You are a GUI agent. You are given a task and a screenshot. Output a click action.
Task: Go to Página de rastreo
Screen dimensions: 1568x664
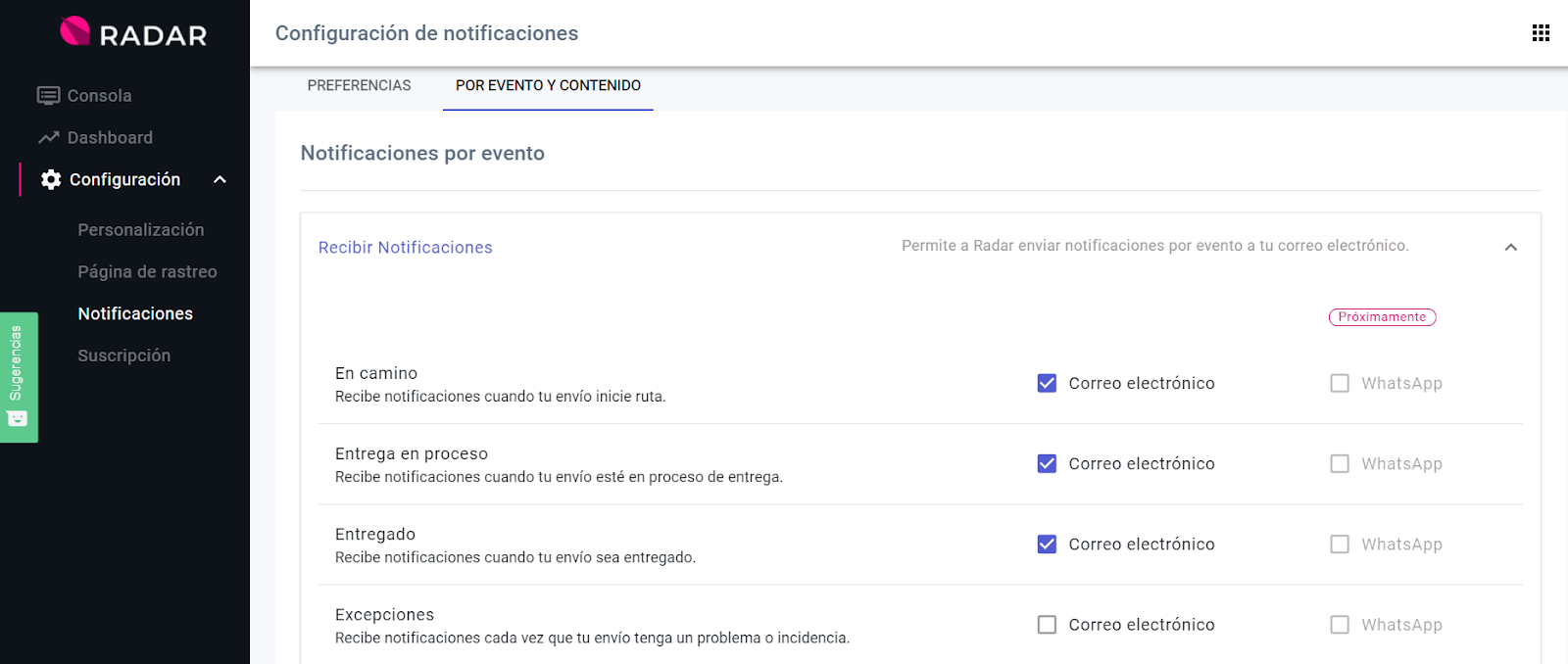click(147, 272)
